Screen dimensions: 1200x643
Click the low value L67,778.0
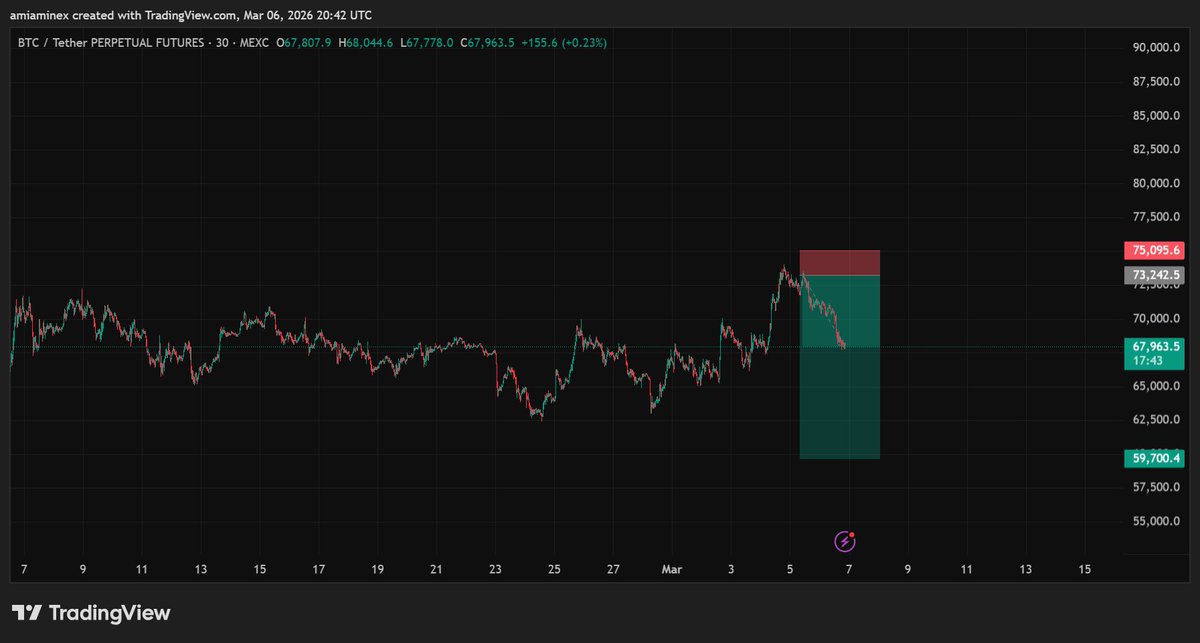click(x=427, y=43)
